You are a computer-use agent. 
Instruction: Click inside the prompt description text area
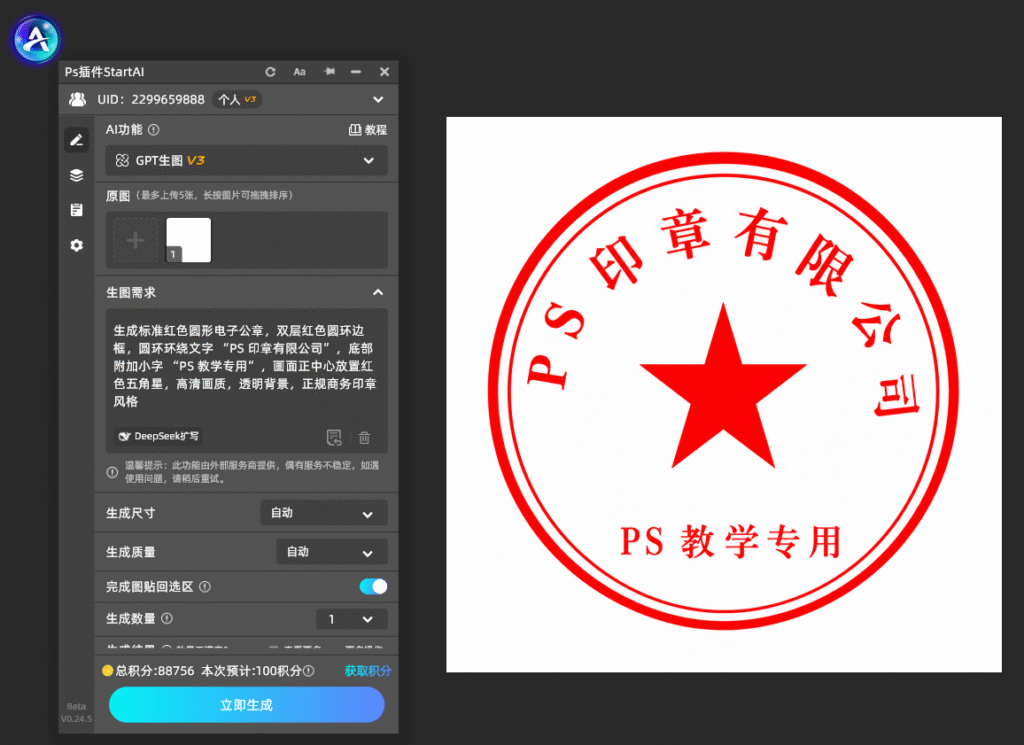(x=246, y=366)
